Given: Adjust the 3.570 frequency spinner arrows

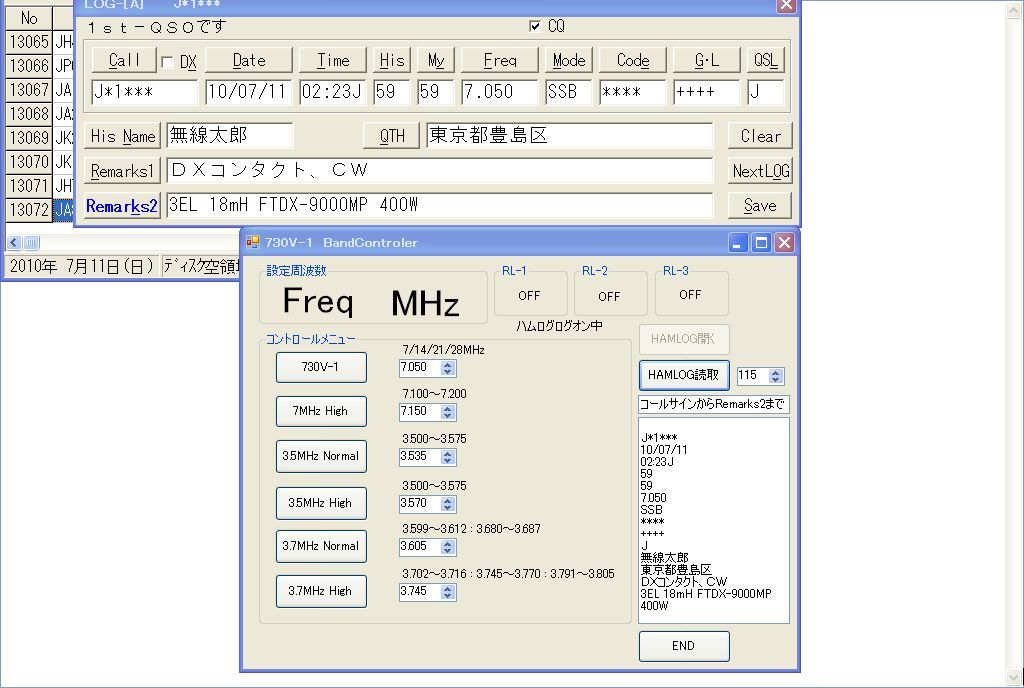Looking at the screenshot, I should pos(447,504).
